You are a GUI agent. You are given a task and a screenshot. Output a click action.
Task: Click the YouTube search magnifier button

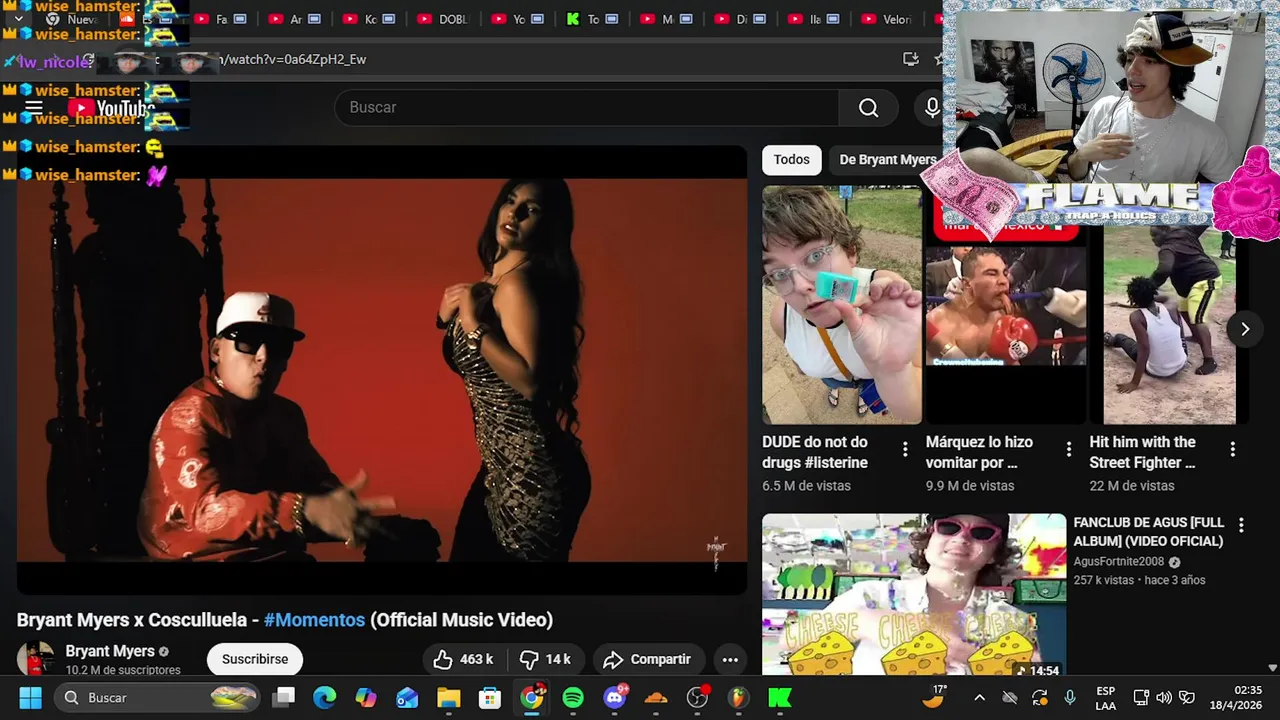coord(868,107)
